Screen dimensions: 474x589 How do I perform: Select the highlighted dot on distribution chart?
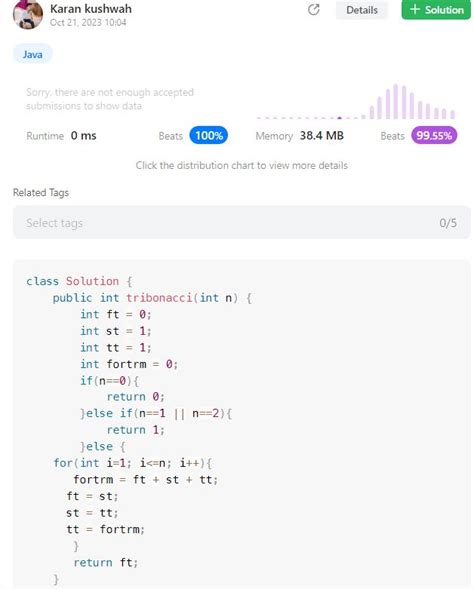pos(340,118)
